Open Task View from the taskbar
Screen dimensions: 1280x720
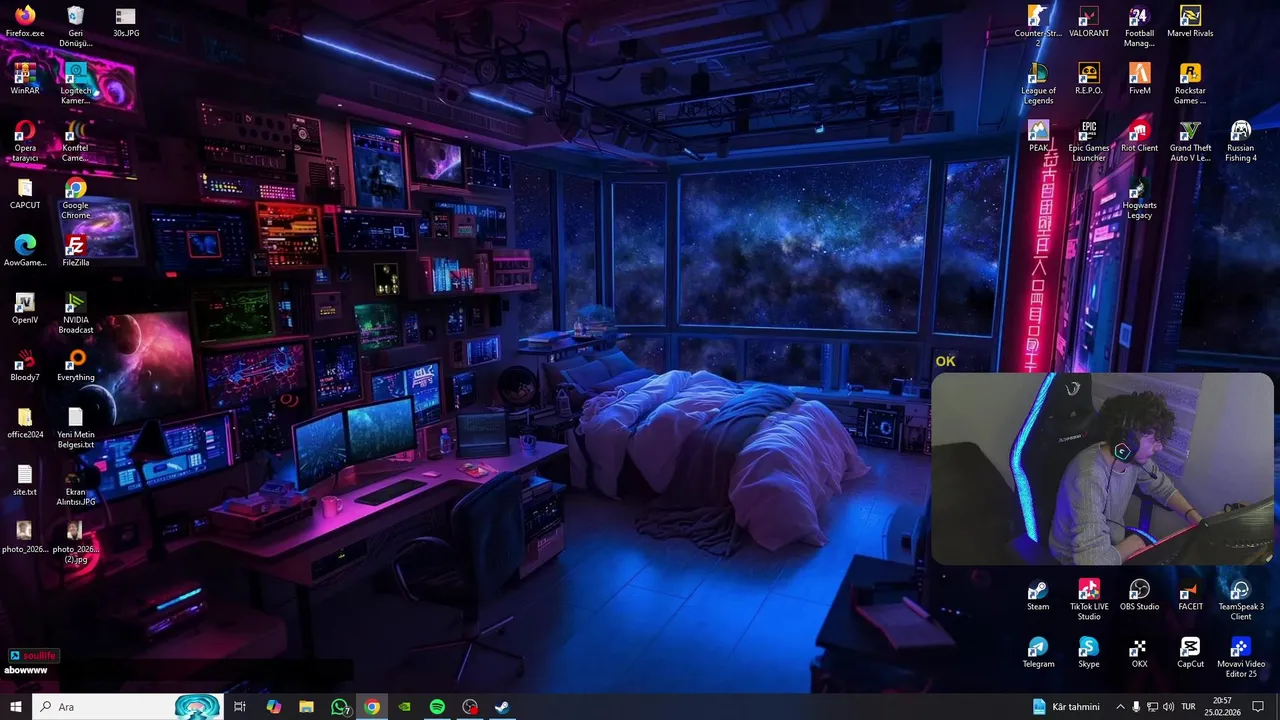click(x=240, y=707)
